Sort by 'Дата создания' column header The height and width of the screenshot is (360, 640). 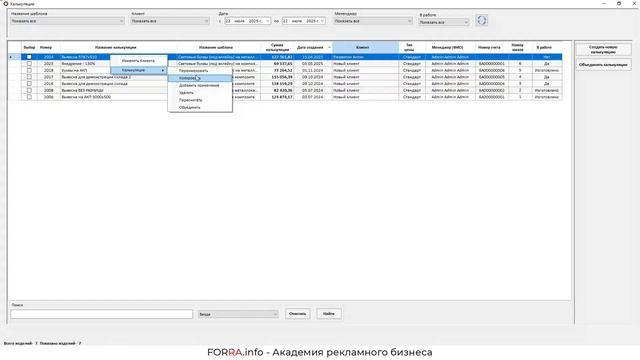pyautogui.click(x=312, y=47)
